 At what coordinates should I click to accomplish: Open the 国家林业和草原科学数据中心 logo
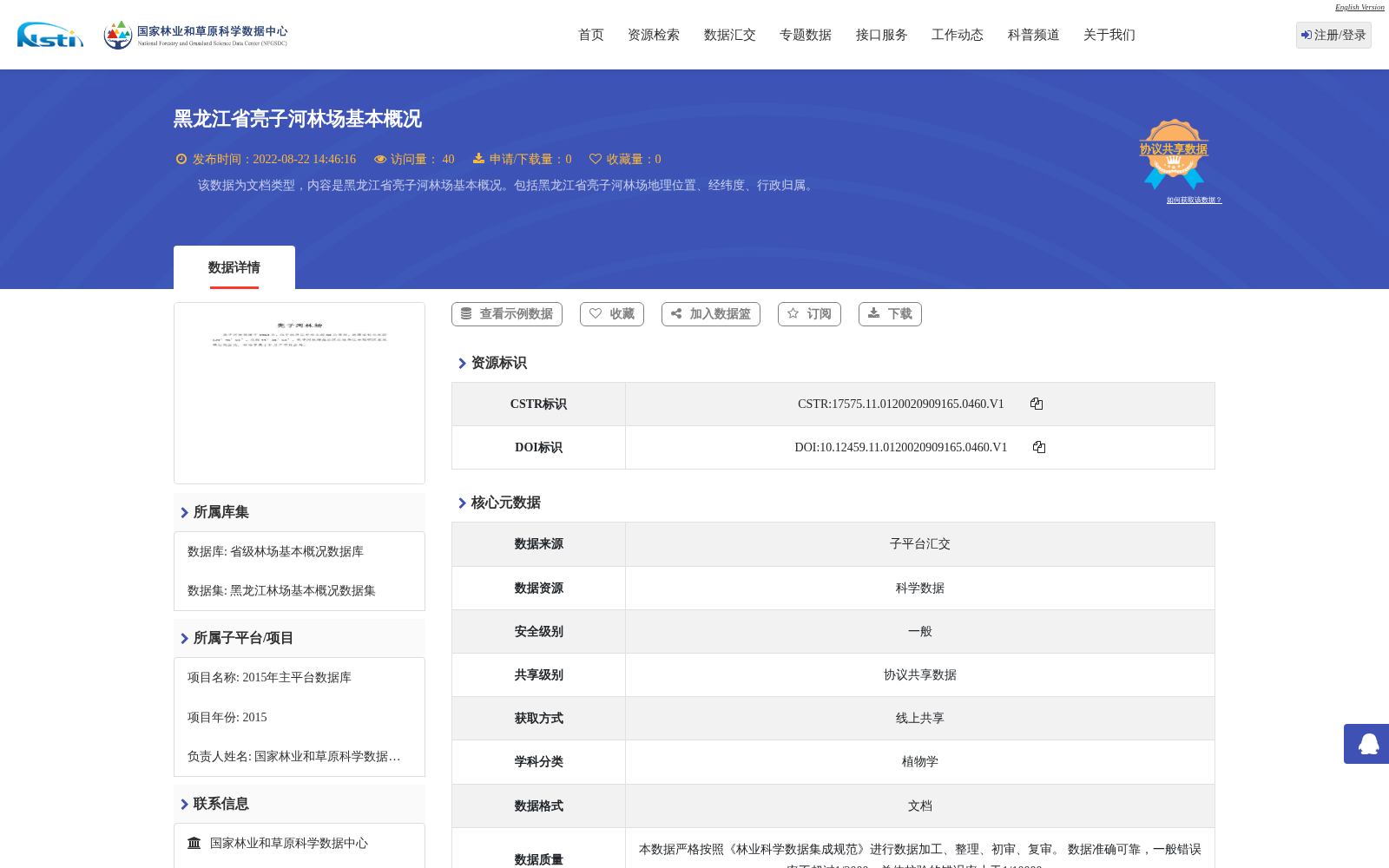(195, 35)
